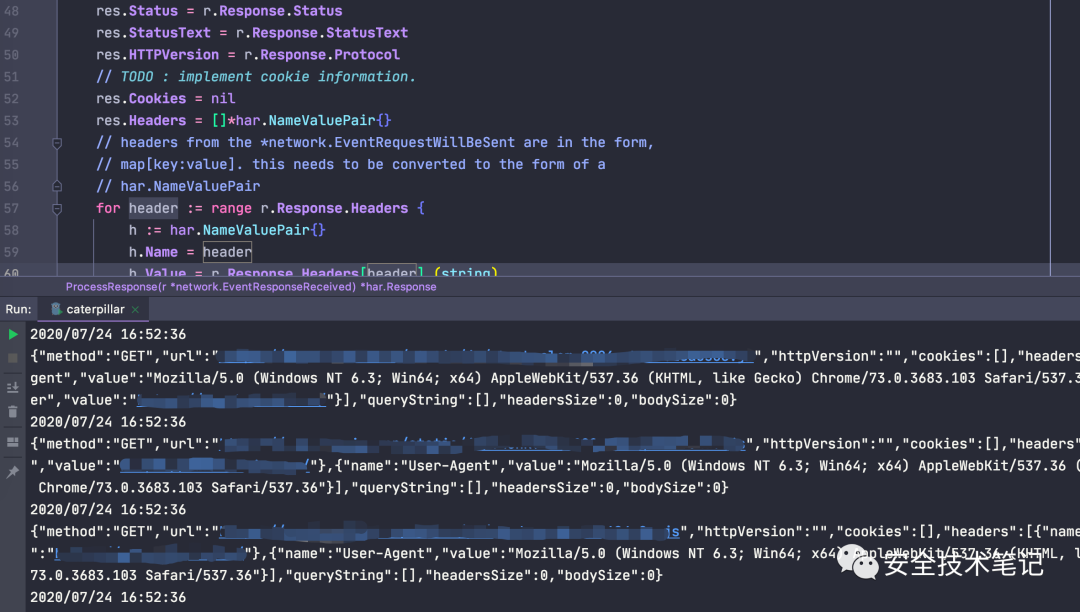Image resolution: width=1080 pixels, height=612 pixels.
Task: Click r.Response.Headers on line 57
Action: [x=334, y=208]
